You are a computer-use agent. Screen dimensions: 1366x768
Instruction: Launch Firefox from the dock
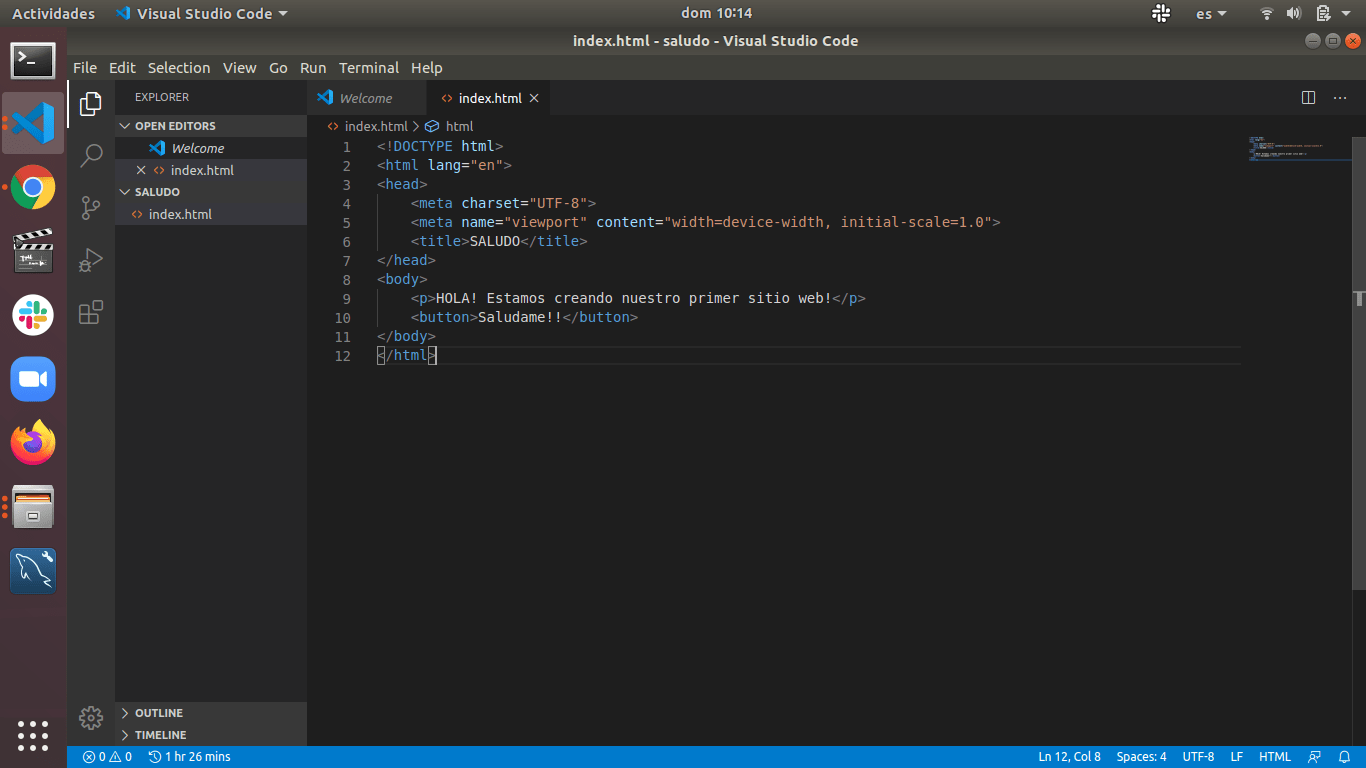pyautogui.click(x=33, y=443)
